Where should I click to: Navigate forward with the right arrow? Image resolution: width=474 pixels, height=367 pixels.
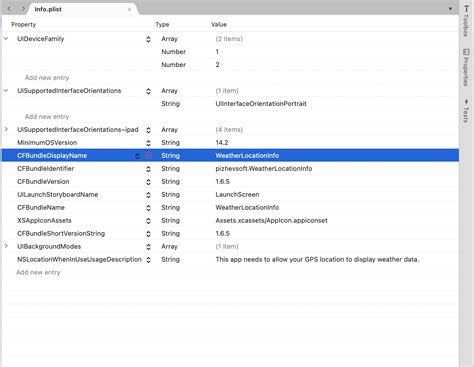tap(23, 9)
